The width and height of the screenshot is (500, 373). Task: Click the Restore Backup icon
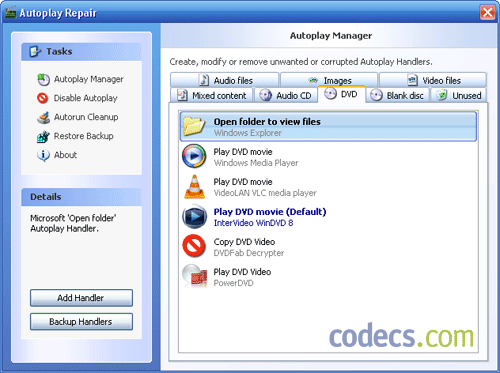43,136
